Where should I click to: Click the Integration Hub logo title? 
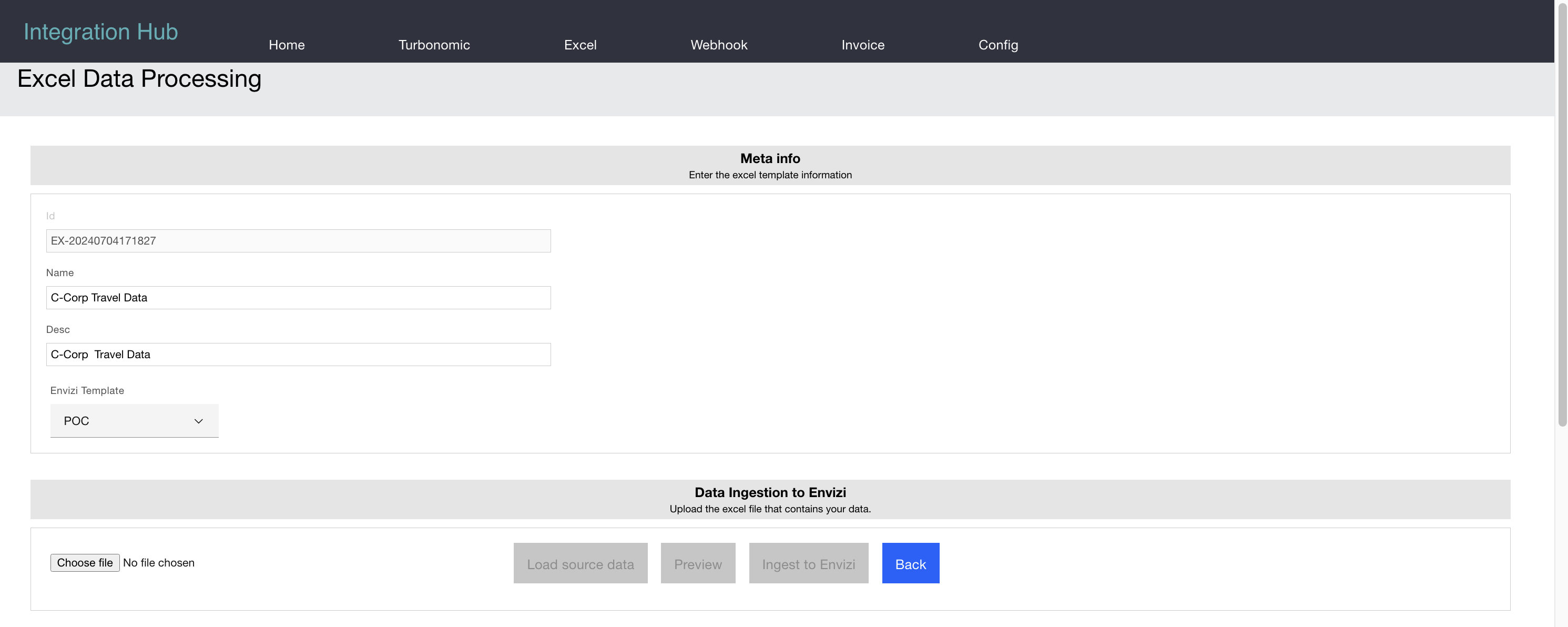point(100,32)
